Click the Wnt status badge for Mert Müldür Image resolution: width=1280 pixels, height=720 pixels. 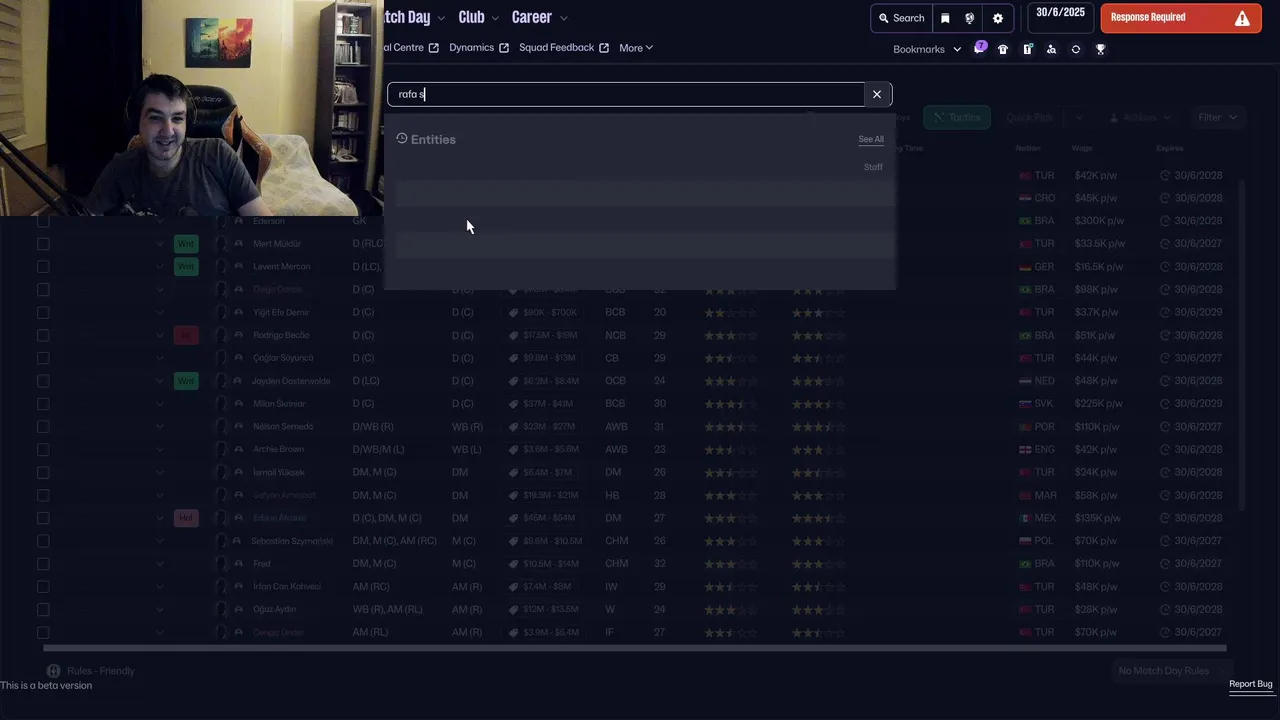tap(186, 244)
